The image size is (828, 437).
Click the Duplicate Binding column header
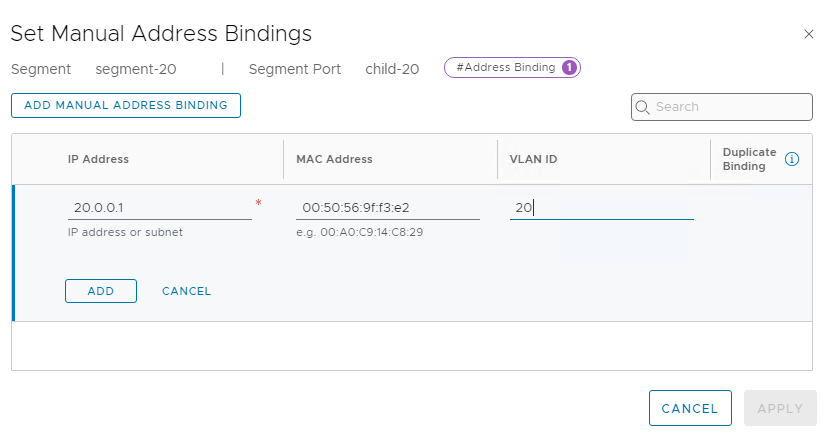(749, 159)
